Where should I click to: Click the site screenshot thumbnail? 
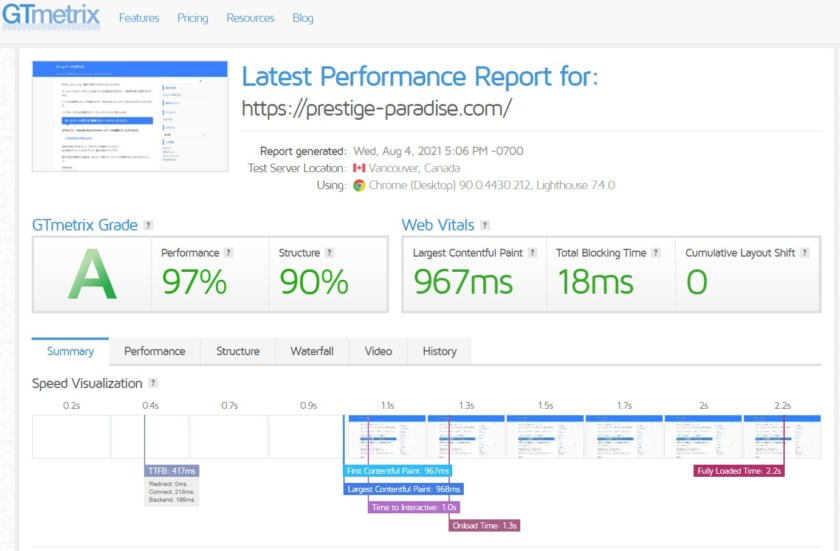(130, 116)
